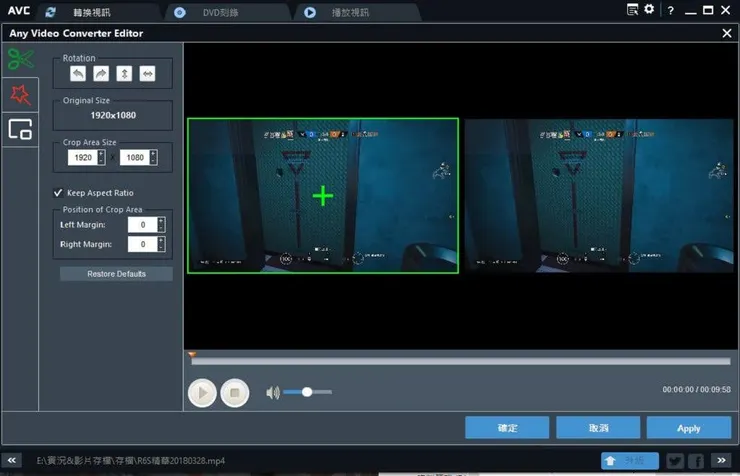Click the R6S mp4 file path text
This screenshot has width=740, height=476.
point(131,460)
